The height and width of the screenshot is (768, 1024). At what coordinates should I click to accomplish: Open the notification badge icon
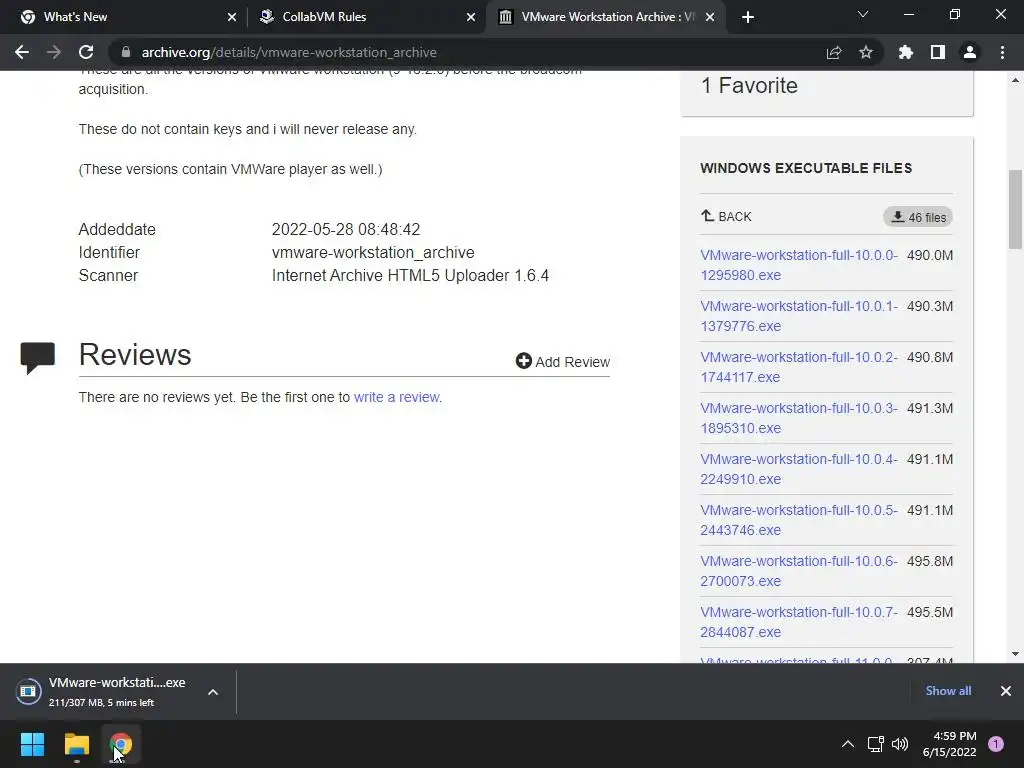point(996,744)
